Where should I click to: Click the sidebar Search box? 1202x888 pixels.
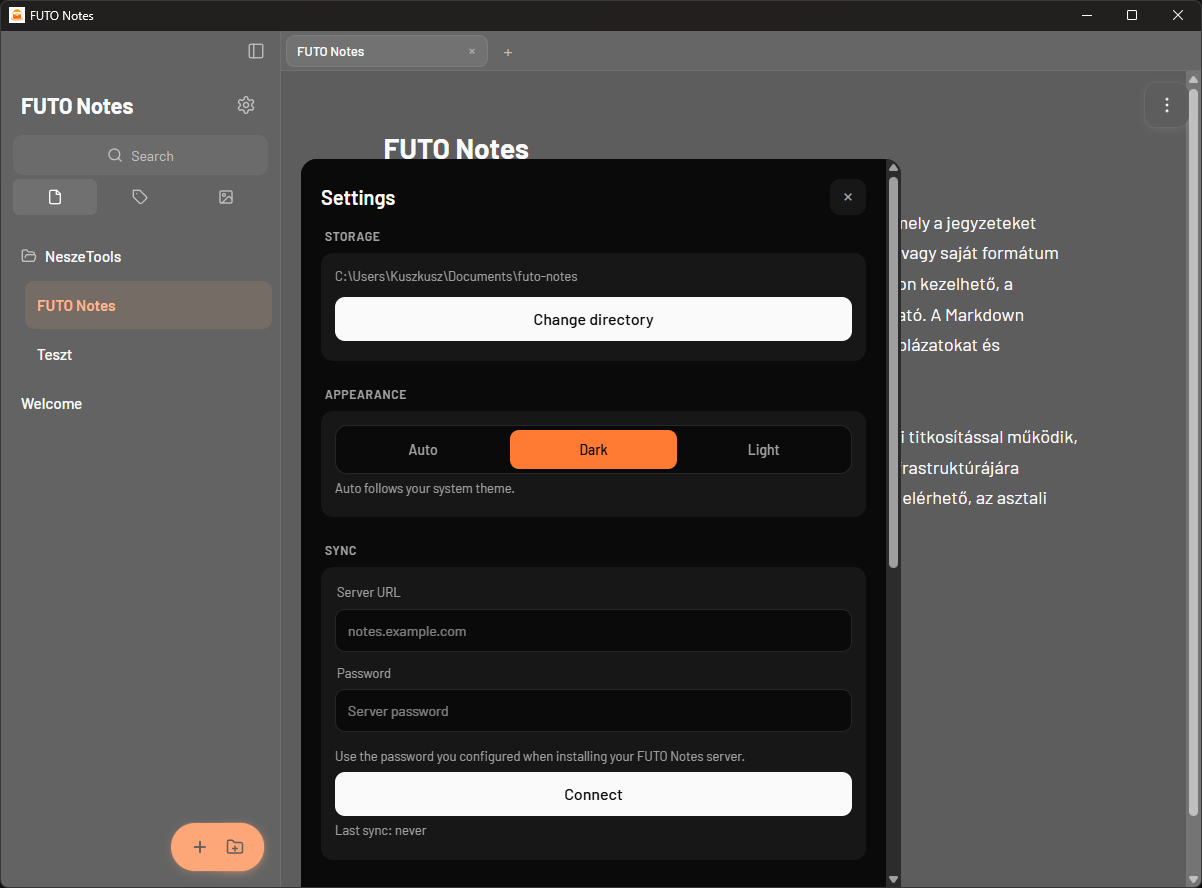click(x=140, y=155)
